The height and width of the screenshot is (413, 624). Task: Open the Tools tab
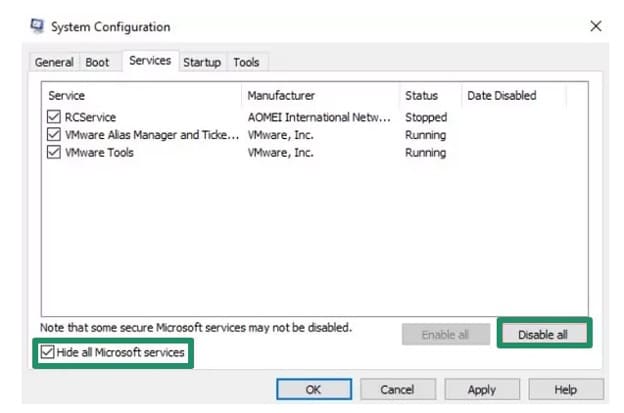click(246, 62)
